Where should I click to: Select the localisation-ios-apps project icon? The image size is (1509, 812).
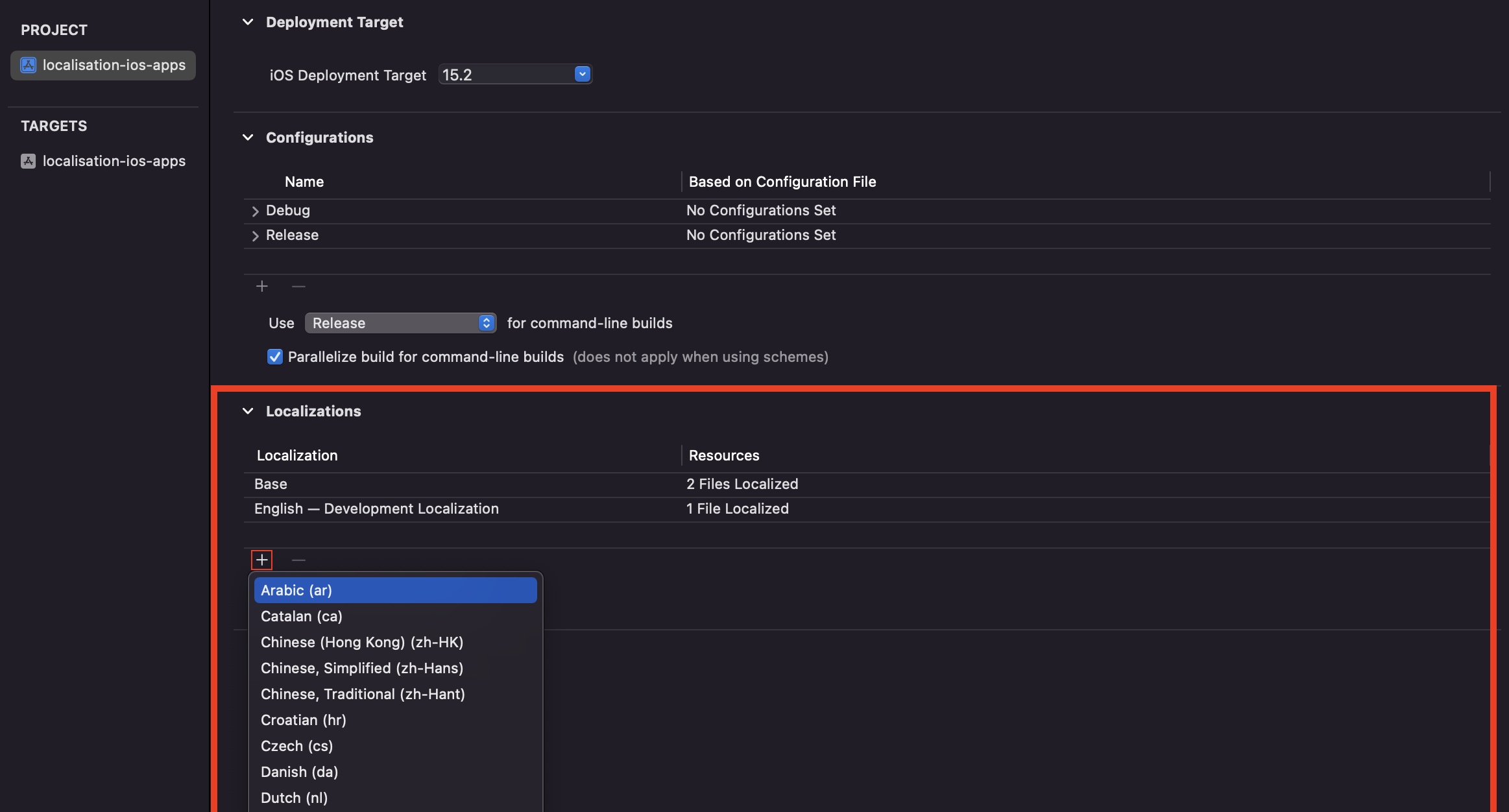point(28,66)
